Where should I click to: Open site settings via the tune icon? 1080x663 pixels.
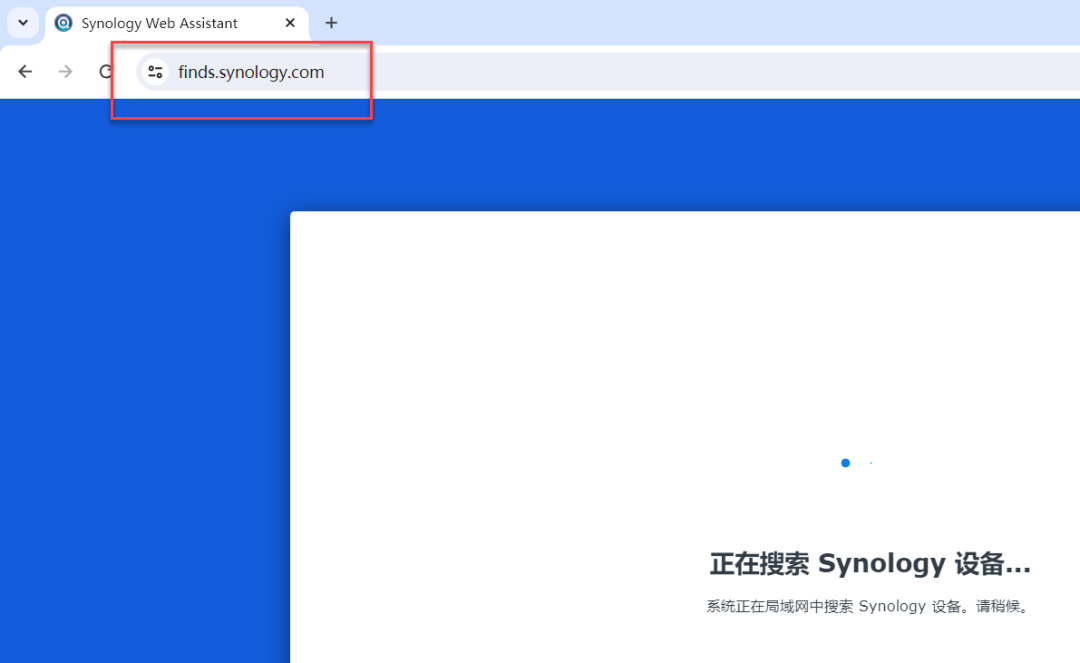click(x=155, y=71)
